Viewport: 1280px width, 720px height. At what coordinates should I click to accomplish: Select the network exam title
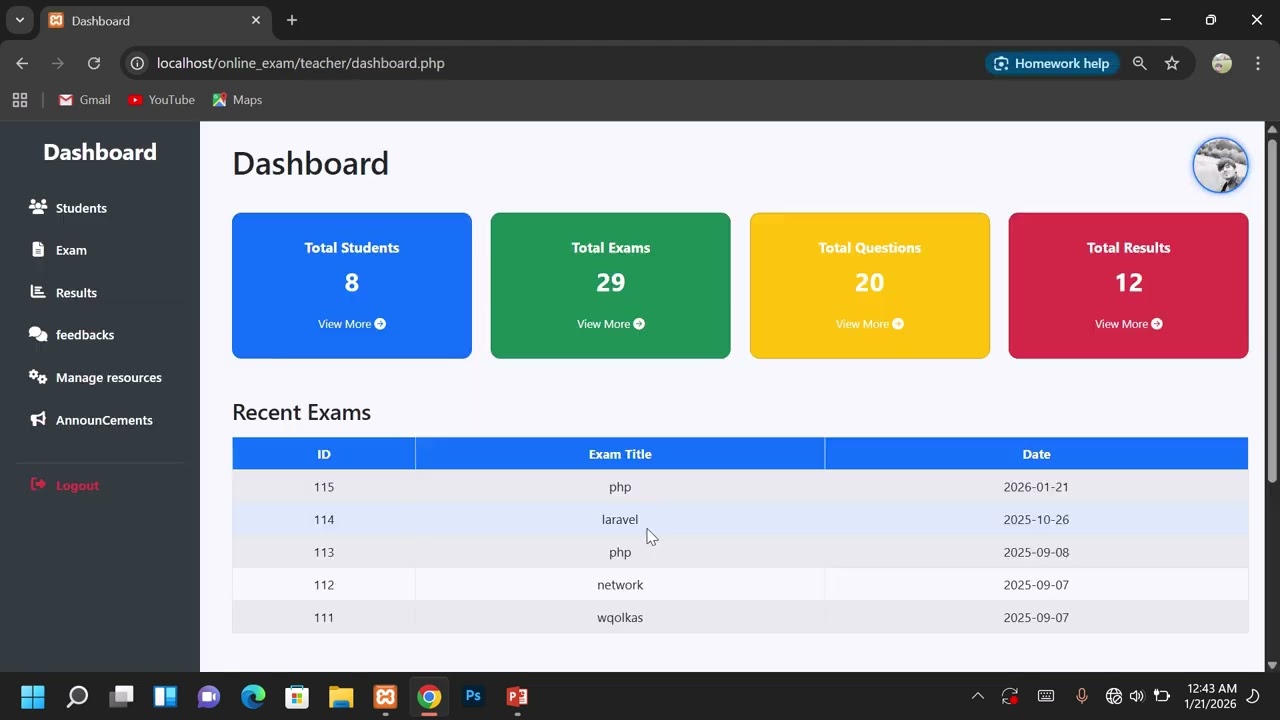click(620, 585)
